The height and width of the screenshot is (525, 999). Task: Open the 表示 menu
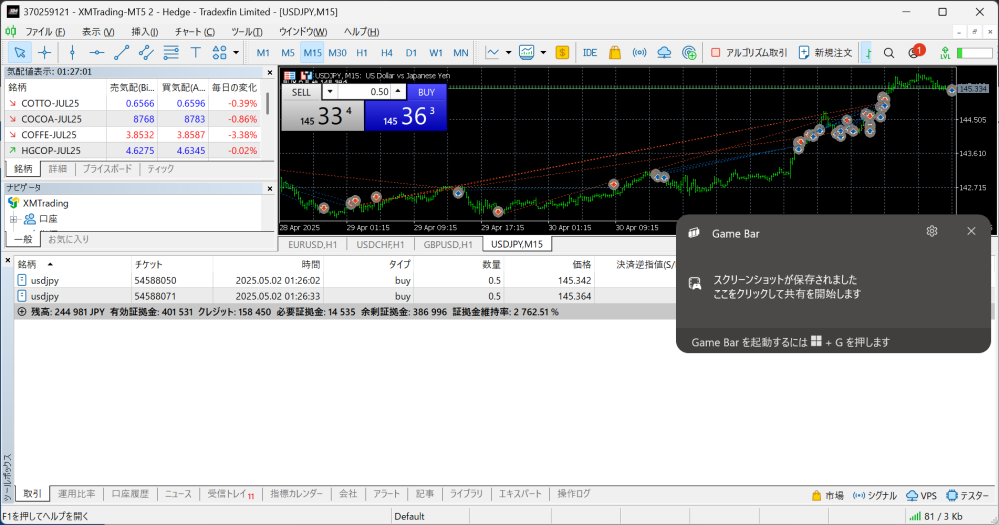[x=98, y=32]
